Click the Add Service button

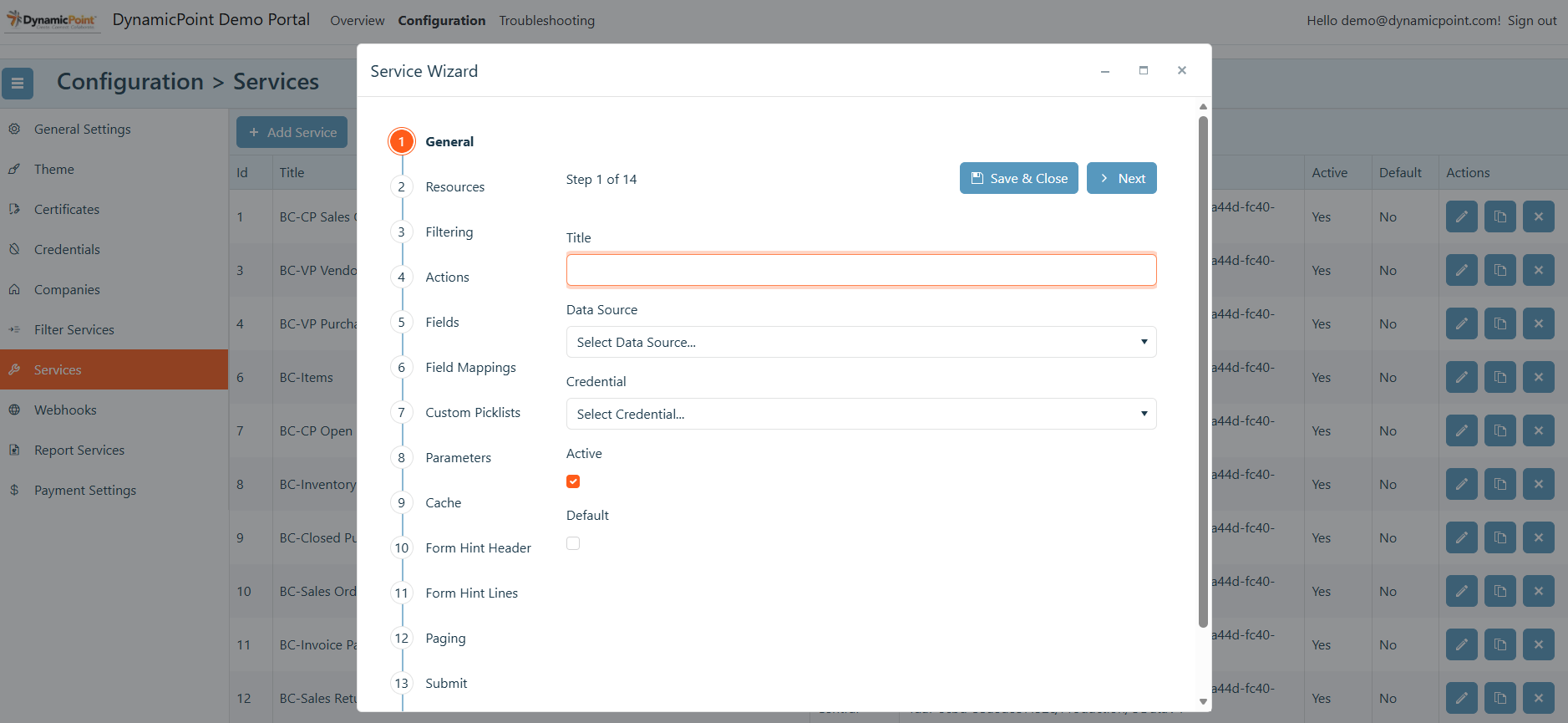coord(292,132)
